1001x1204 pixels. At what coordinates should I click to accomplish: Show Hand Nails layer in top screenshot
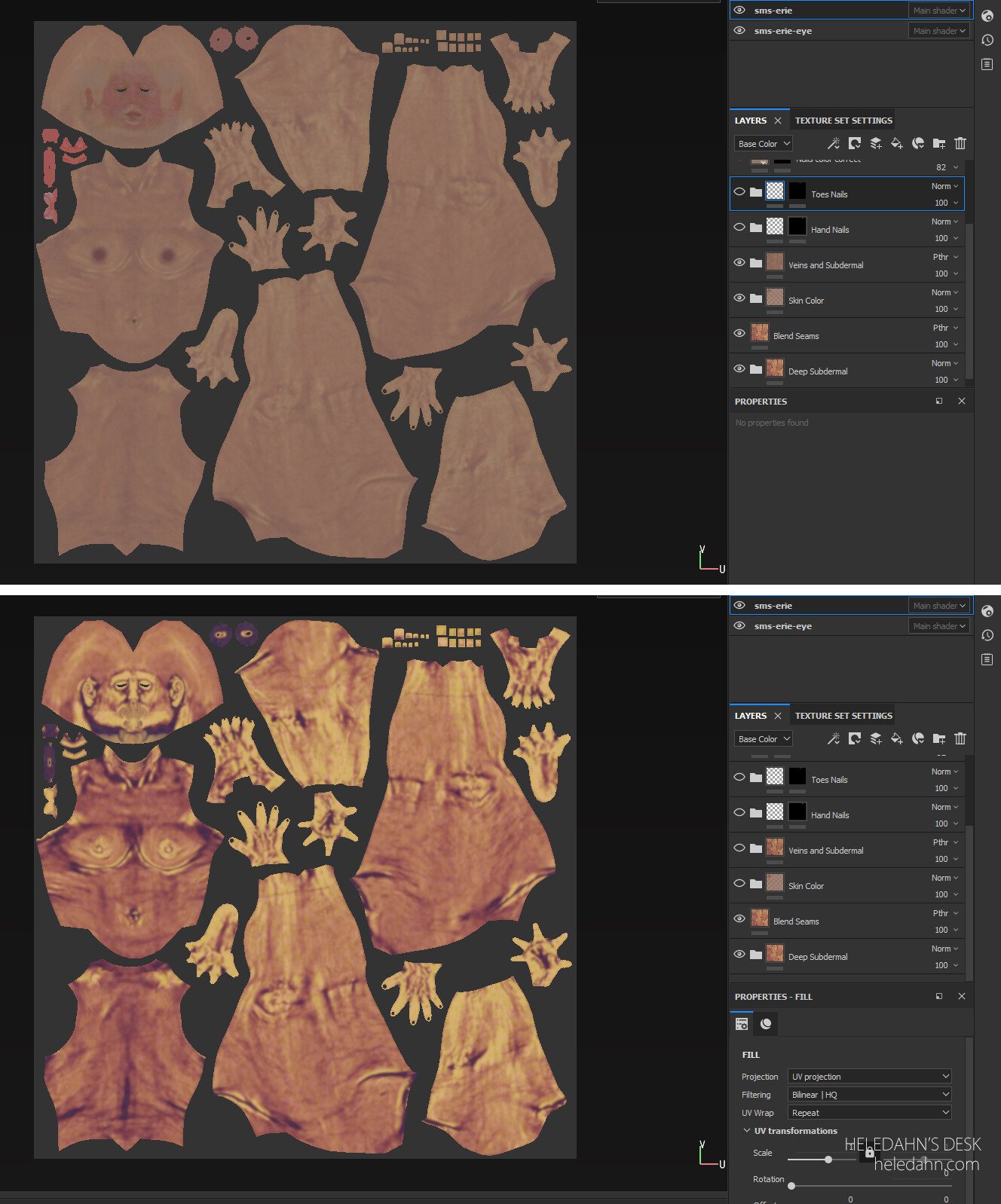click(x=739, y=227)
